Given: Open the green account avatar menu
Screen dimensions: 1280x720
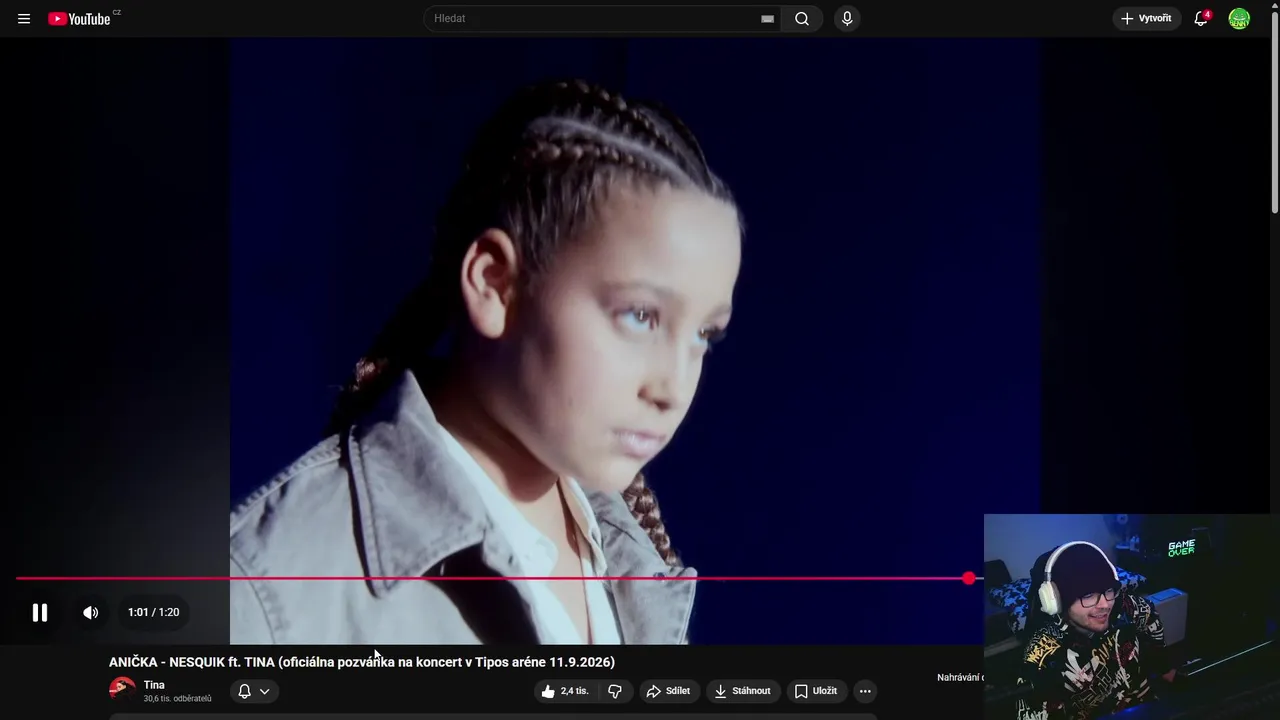Looking at the screenshot, I should click(1239, 18).
